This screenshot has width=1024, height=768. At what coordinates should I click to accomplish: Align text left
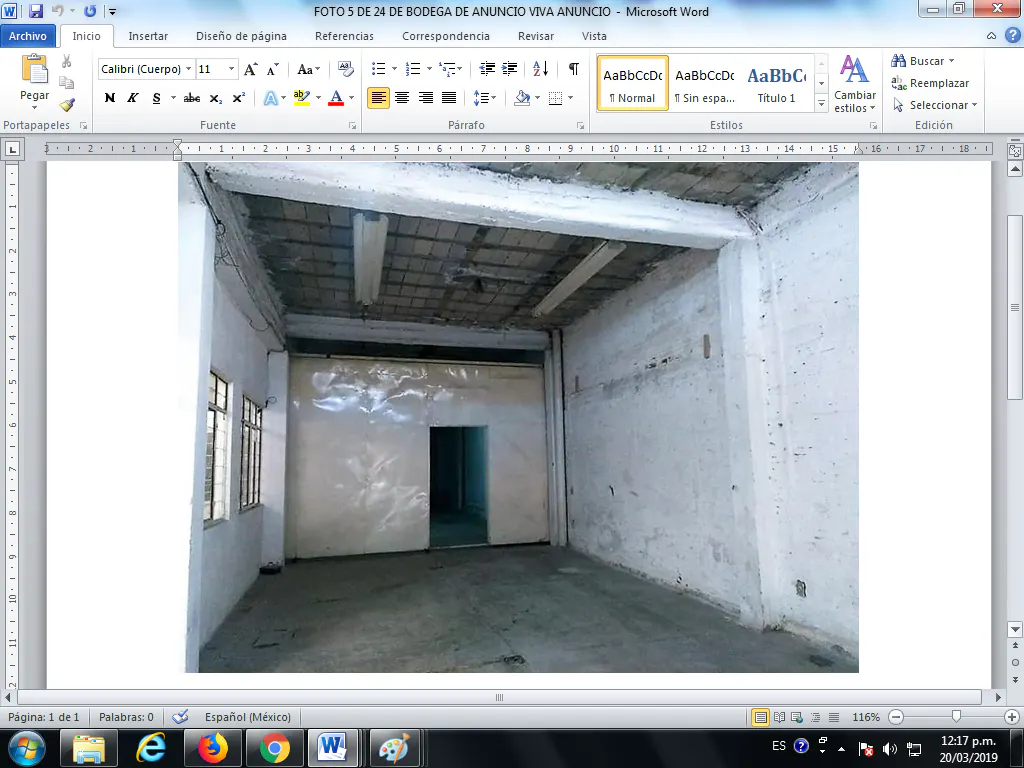[x=378, y=98]
